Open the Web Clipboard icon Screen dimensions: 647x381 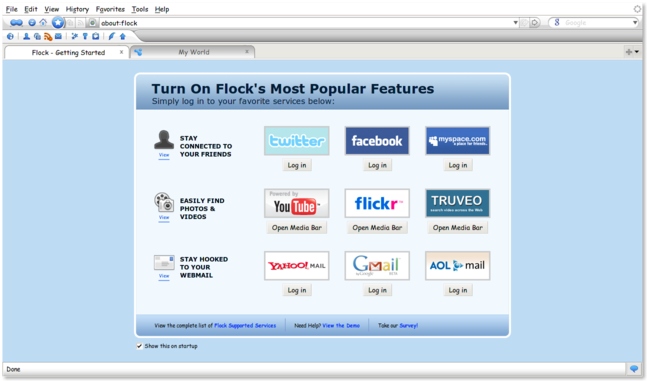point(96,36)
